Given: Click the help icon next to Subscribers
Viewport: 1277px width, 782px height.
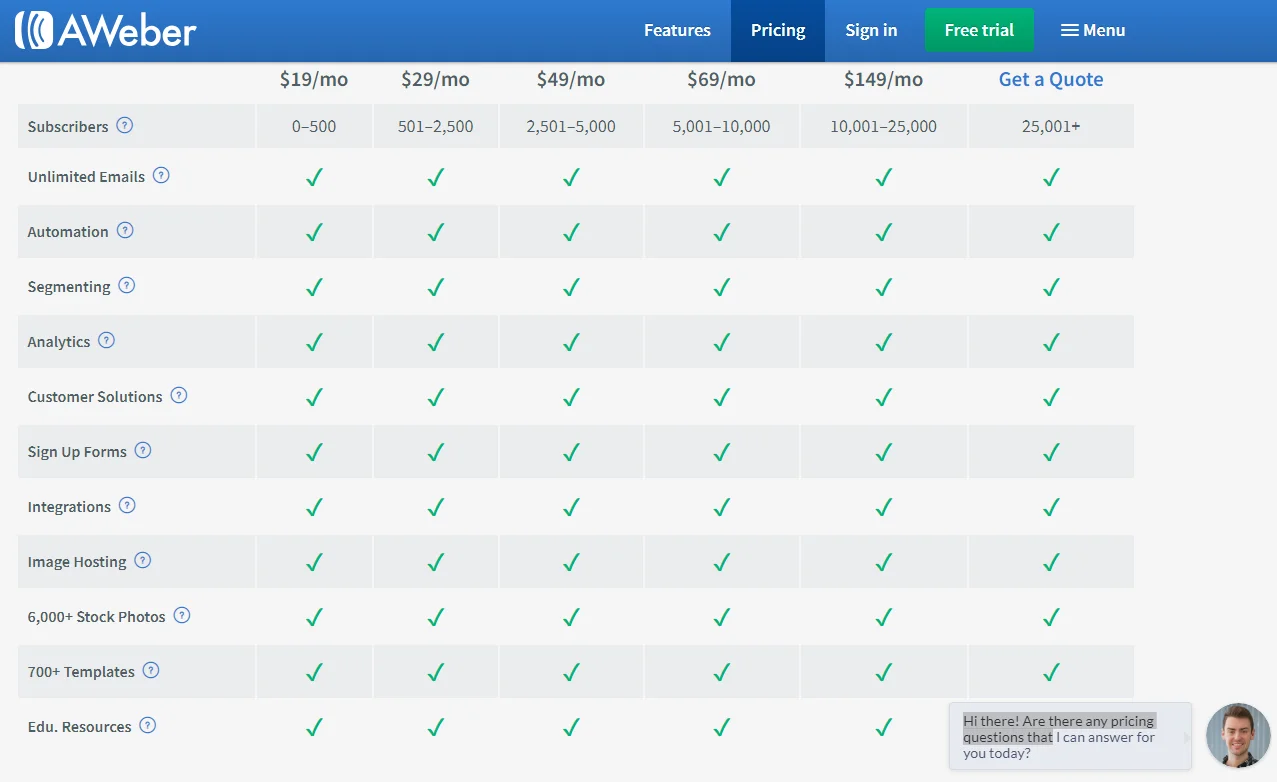Looking at the screenshot, I should point(124,126).
